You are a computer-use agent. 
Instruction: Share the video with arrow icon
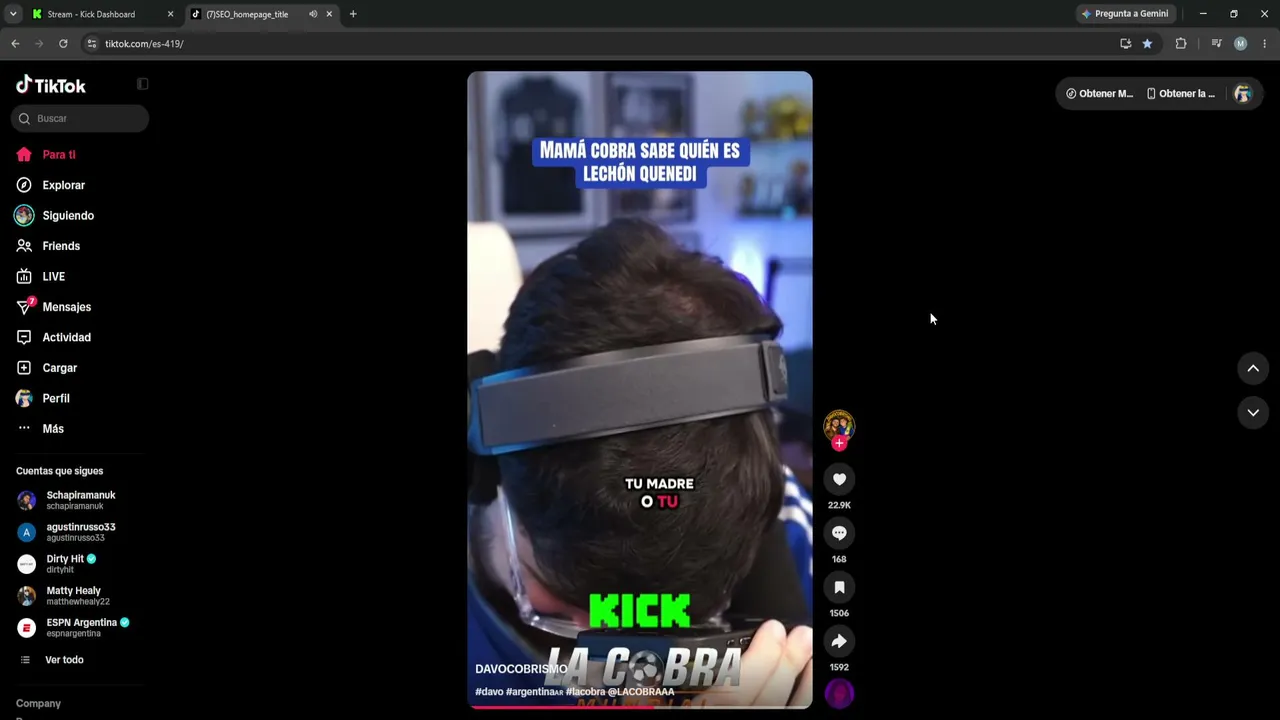[x=839, y=641]
